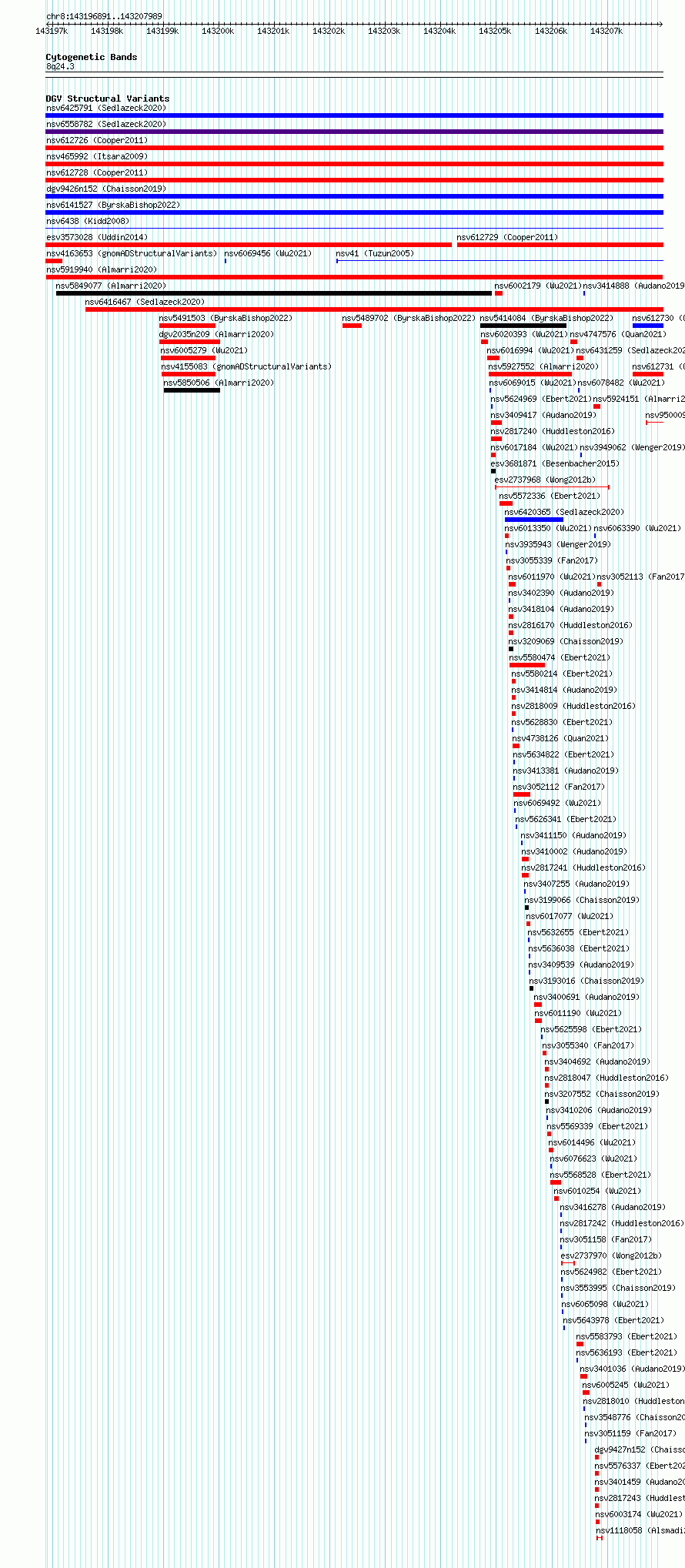Select nsv4738126 (Quan2021) label
Image resolution: width=685 pixels, height=1568 pixels.
pyautogui.click(x=561, y=738)
